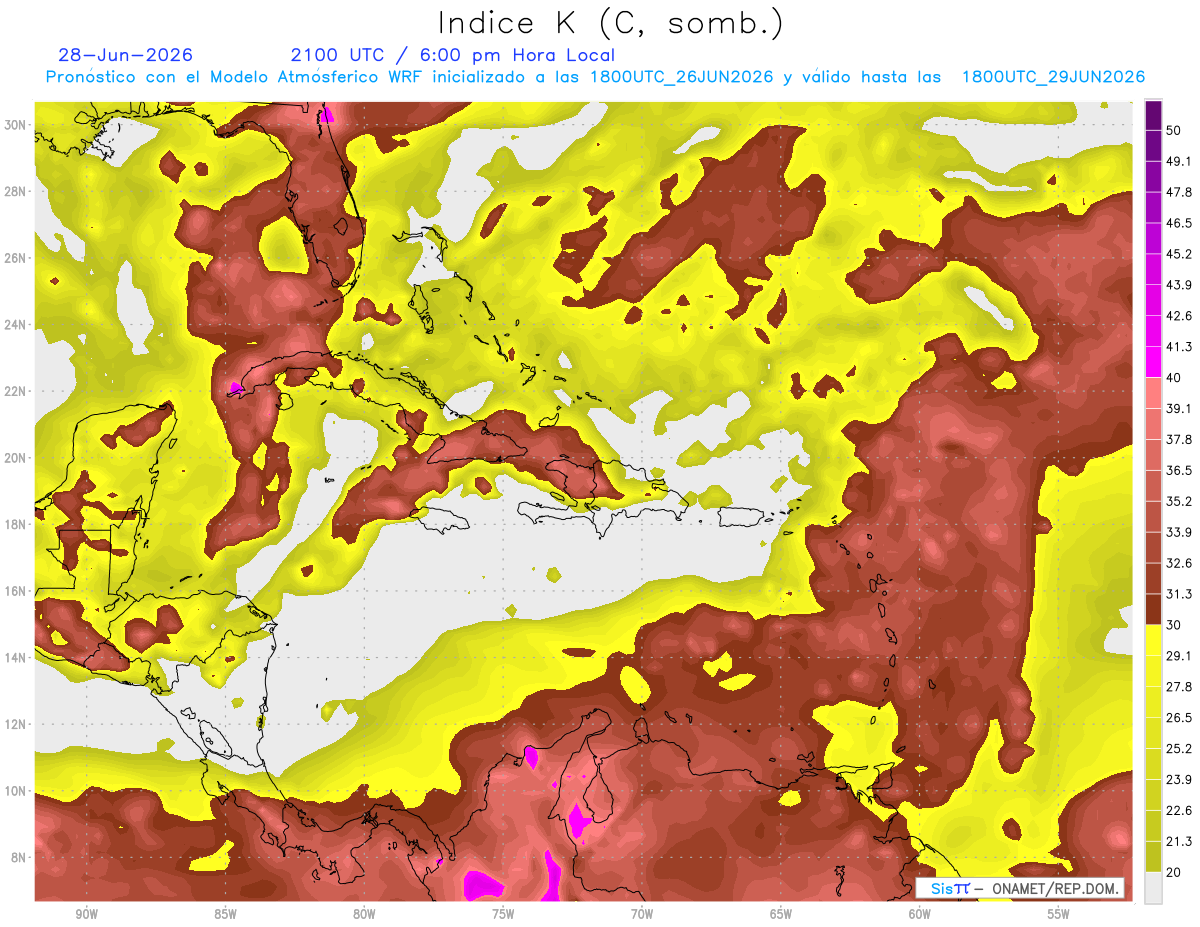
Task: Click the colorbar value '50'
Action: tap(1175, 130)
